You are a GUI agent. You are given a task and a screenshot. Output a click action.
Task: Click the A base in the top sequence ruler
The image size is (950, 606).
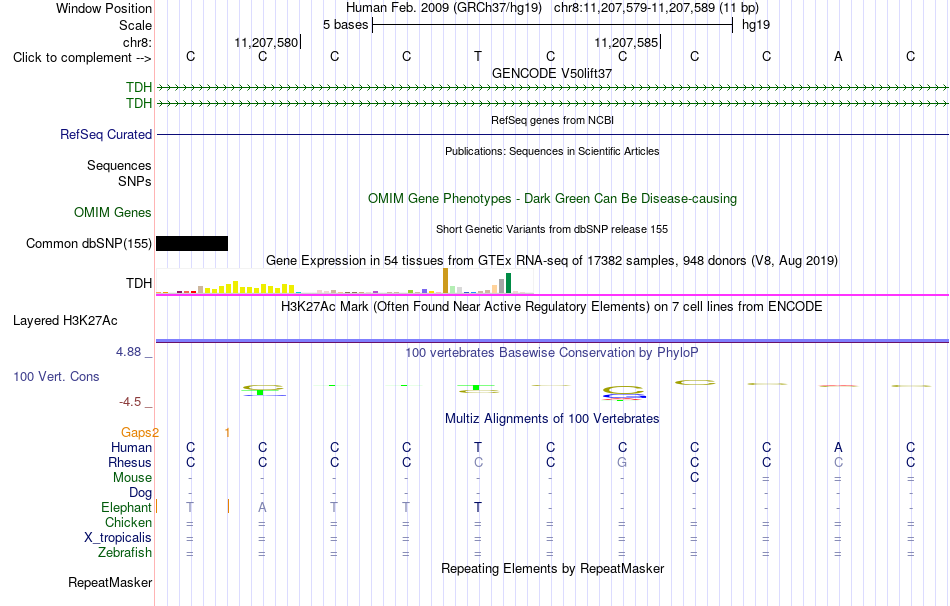pyautogui.click(x=838, y=56)
